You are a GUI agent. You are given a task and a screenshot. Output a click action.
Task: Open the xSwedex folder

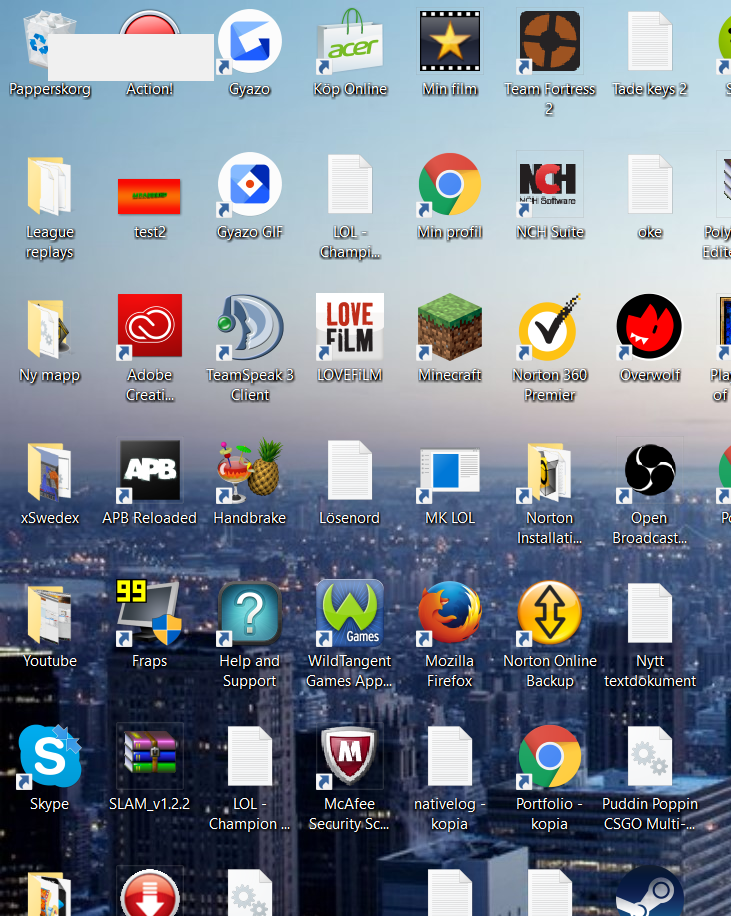point(49,471)
